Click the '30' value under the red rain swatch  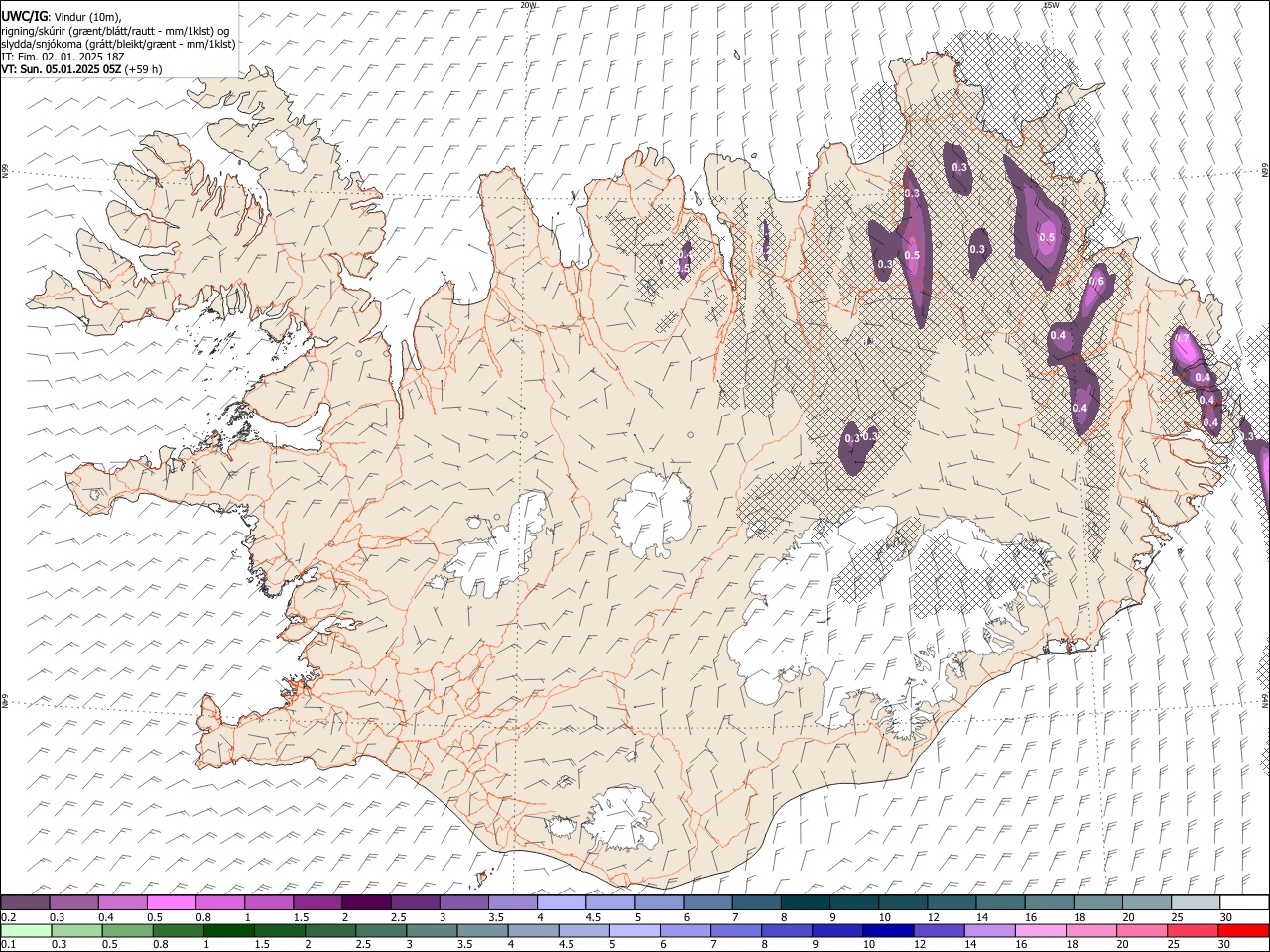click(1224, 944)
